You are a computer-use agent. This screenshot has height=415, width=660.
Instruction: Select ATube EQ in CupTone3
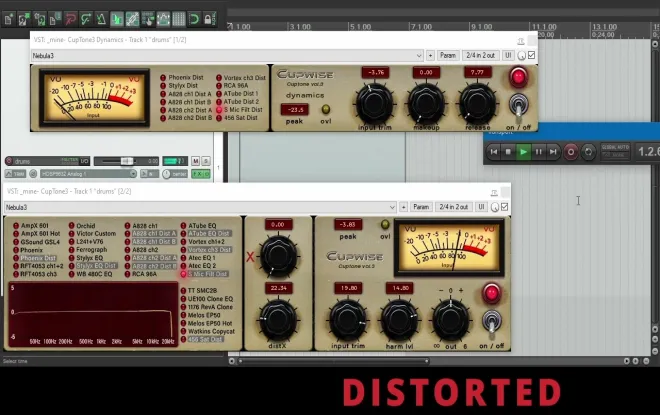[x=198, y=226]
